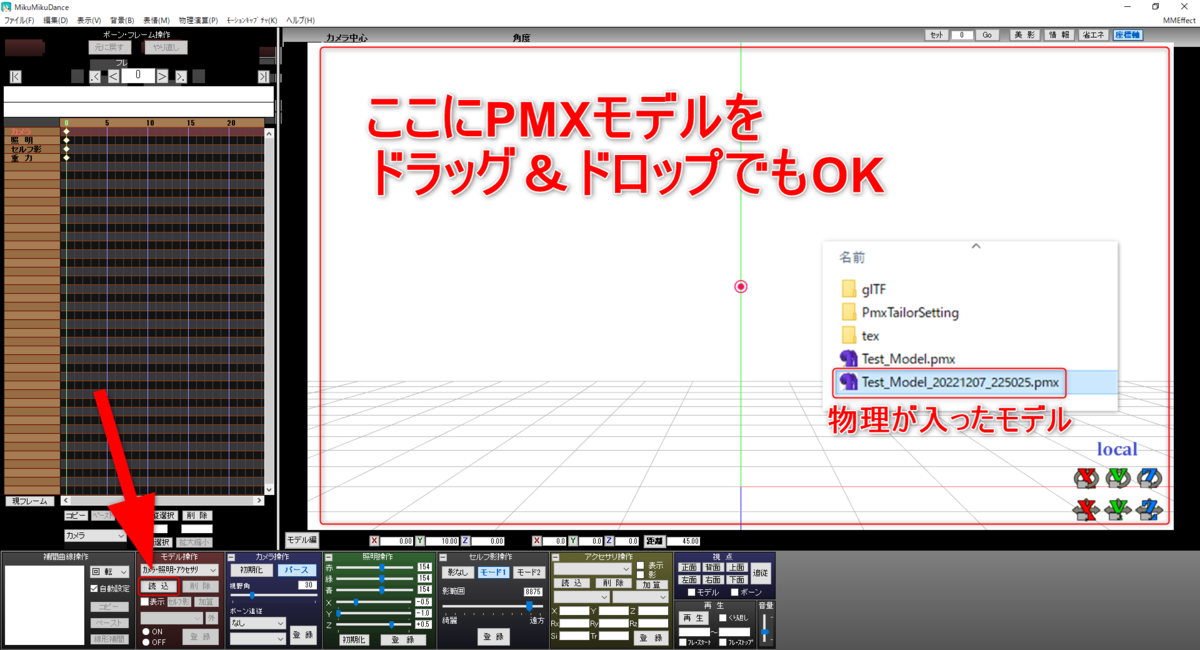Open ボーン追従 なし dropdown
The width and height of the screenshot is (1200, 650).
pyautogui.click(x=258, y=622)
